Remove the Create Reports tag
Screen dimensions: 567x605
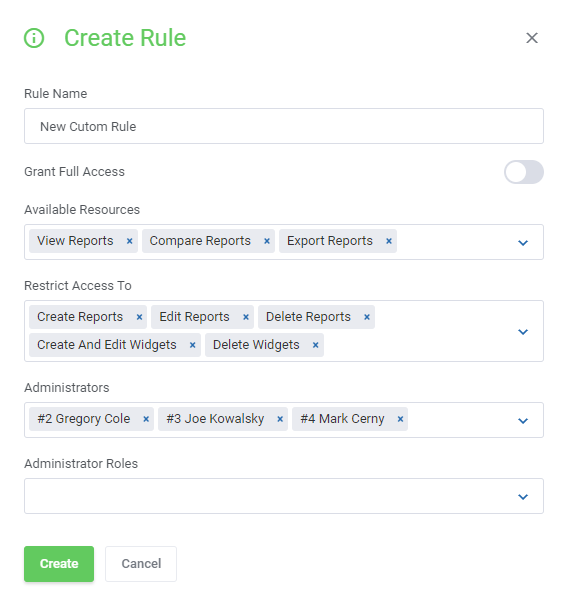tap(139, 317)
